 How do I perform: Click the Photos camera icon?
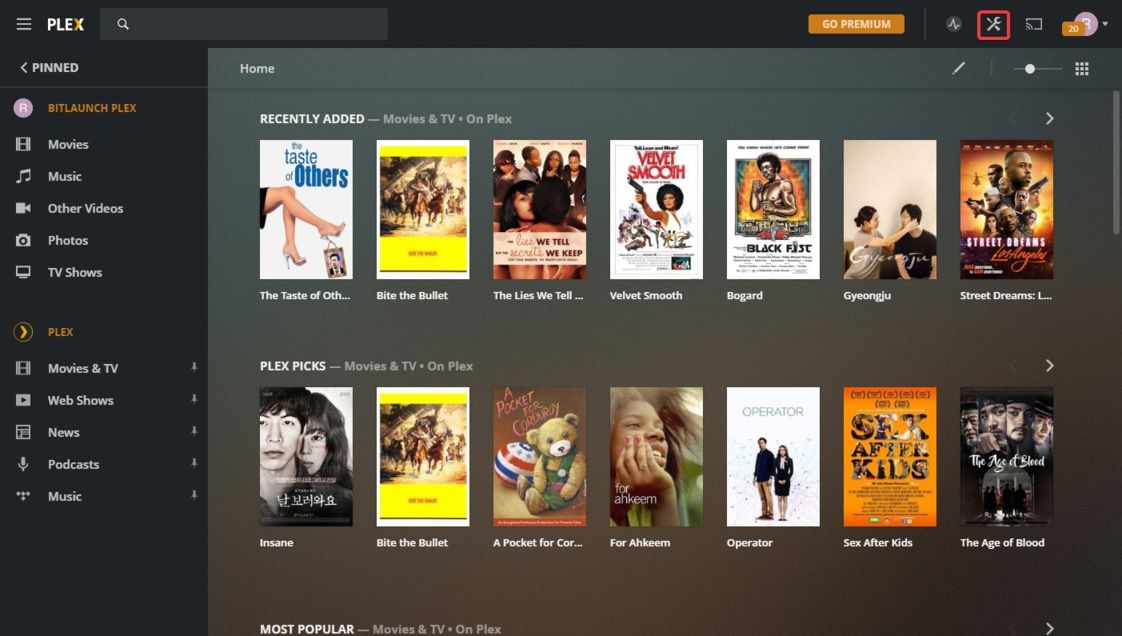pyautogui.click(x=23, y=240)
